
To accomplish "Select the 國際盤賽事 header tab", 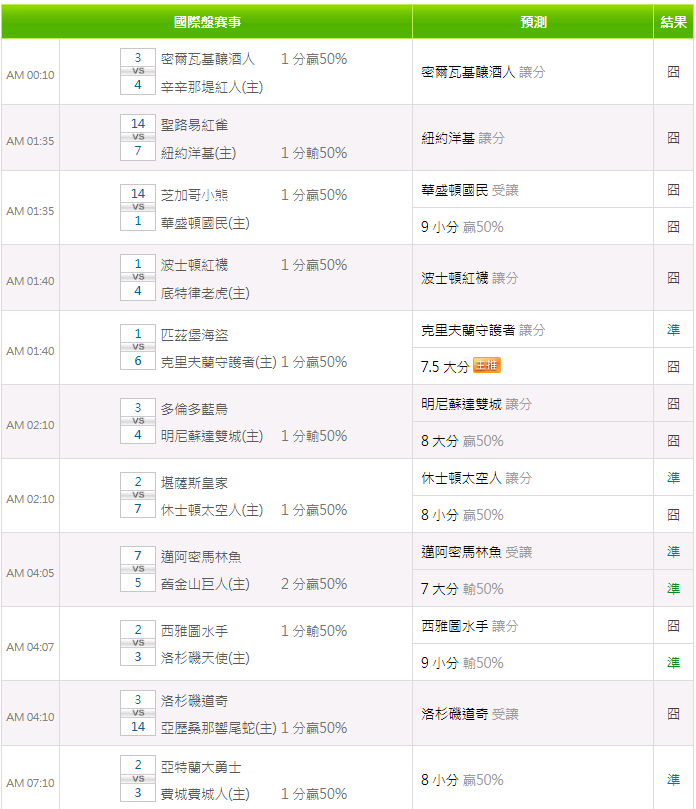I will [x=207, y=22].
